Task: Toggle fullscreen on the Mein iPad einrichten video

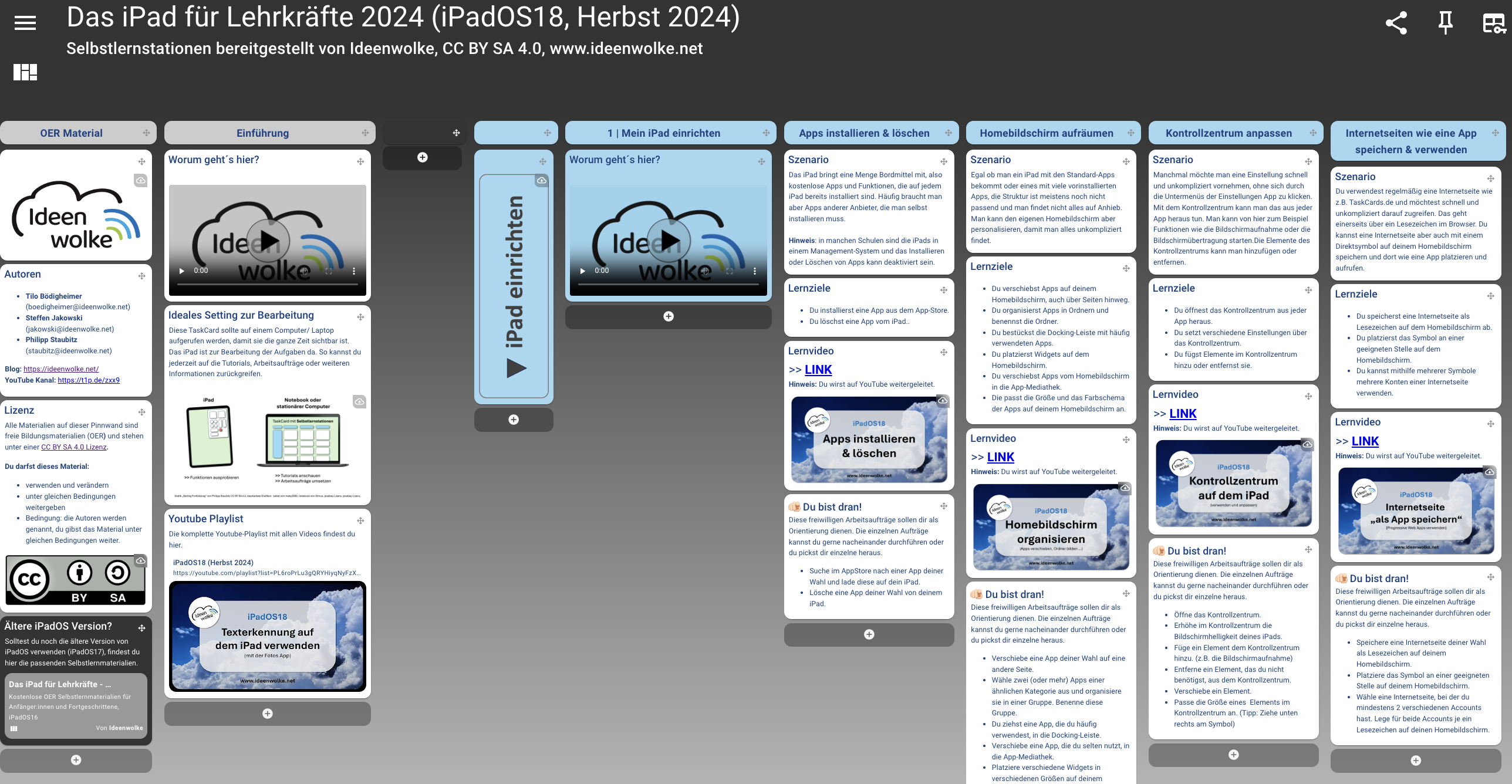Action: pyautogui.click(x=730, y=271)
